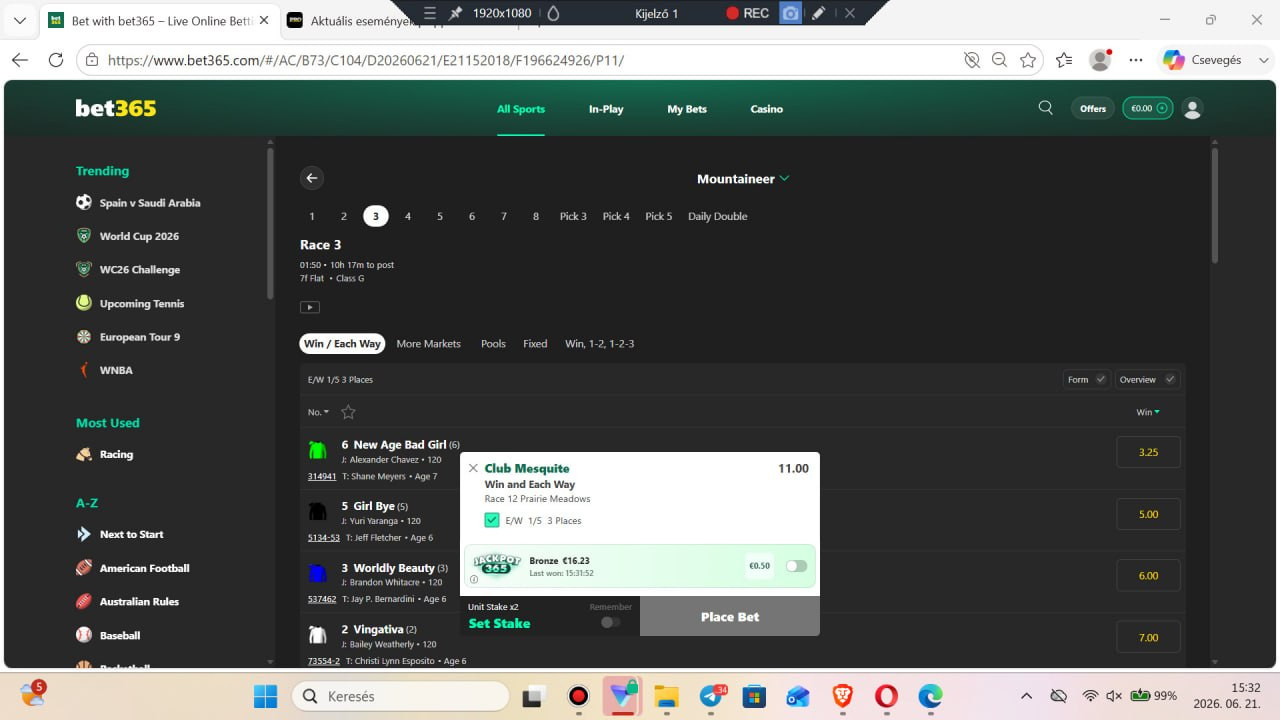Open the No. column sort dropdown

pos(318,412)
